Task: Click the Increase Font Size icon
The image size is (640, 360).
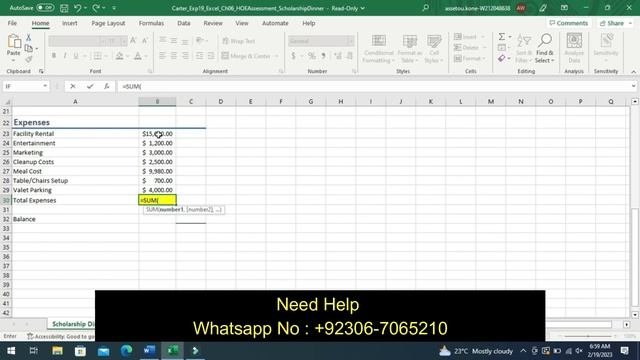Action: tap(133, 40)
